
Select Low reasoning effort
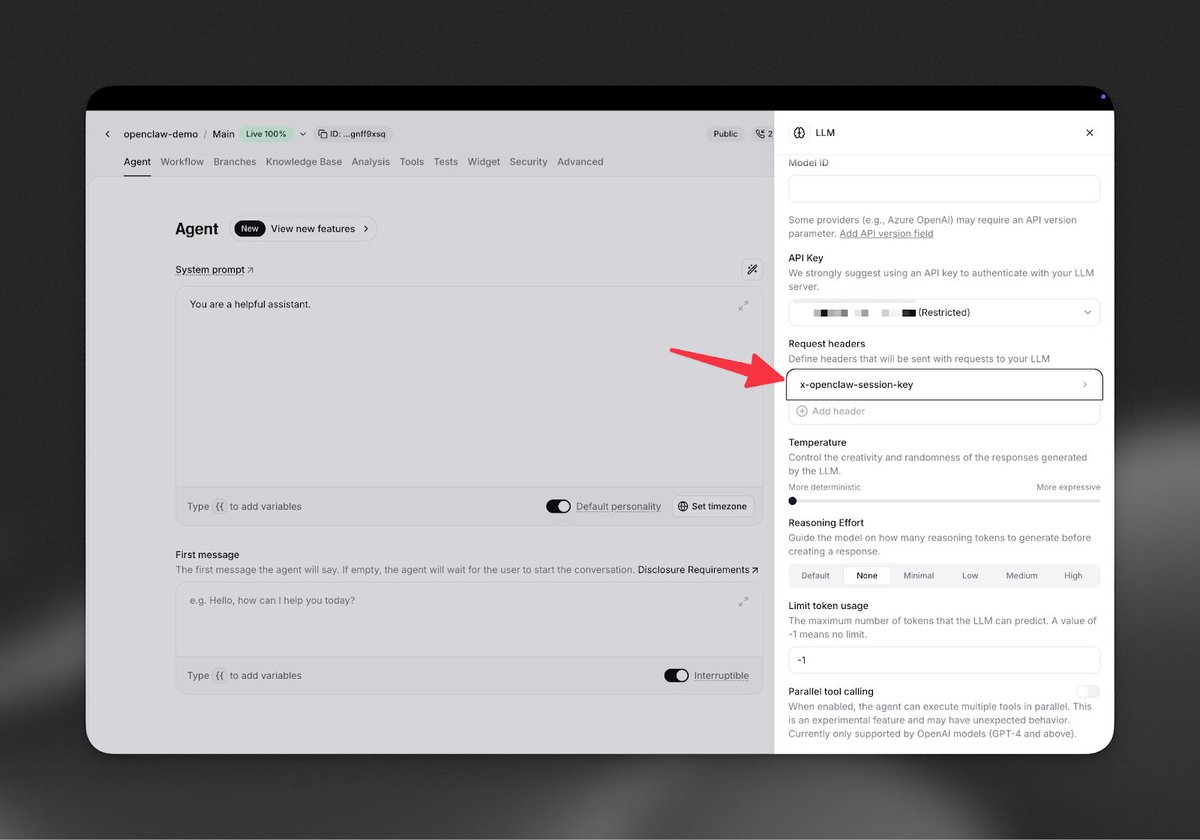(970, 576)
